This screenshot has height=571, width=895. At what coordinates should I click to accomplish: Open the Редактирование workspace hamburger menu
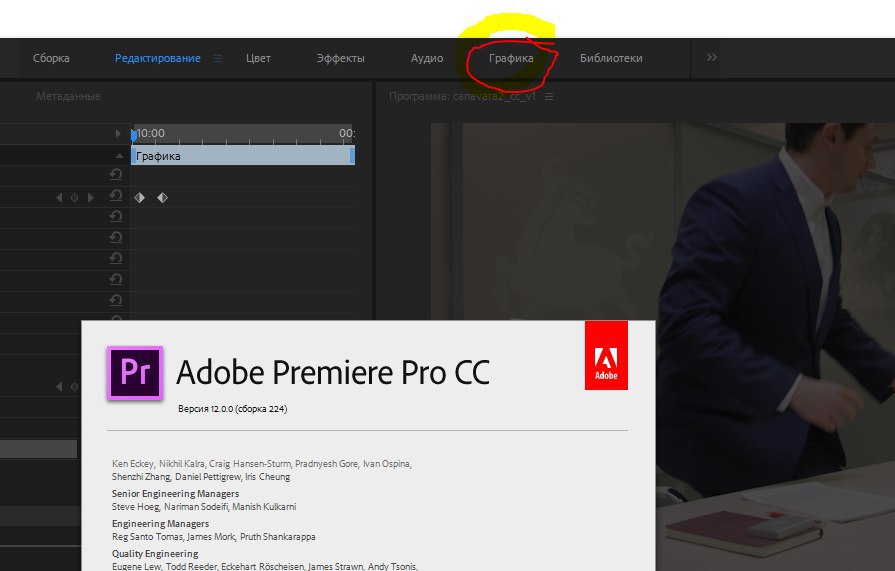pyautogui.click(x=218, y=58)
